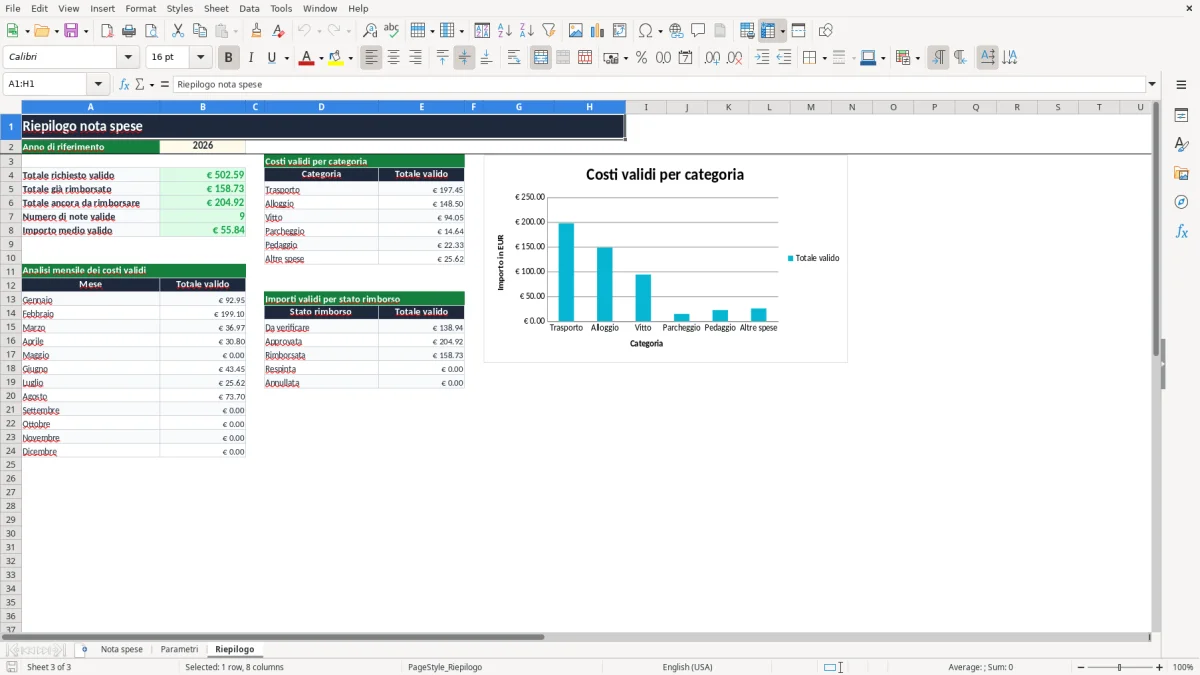Click the Cut scissors icon

click(178, 31)
